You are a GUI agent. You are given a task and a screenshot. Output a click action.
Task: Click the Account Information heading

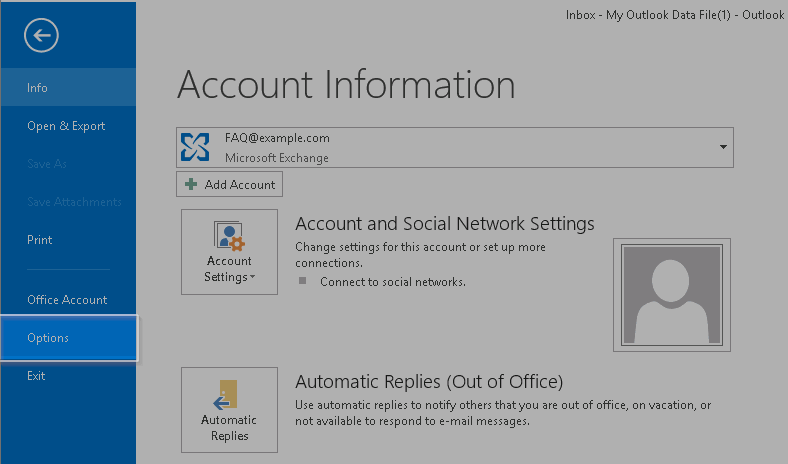pos(346,84)
